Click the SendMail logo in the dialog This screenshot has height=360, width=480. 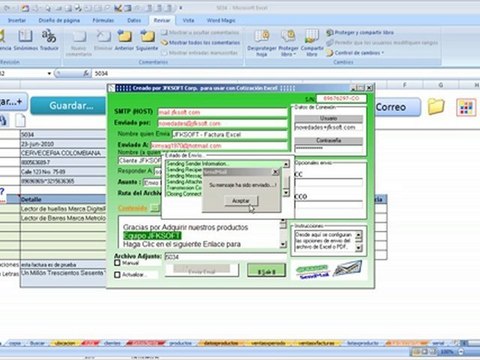coord(312,272)
